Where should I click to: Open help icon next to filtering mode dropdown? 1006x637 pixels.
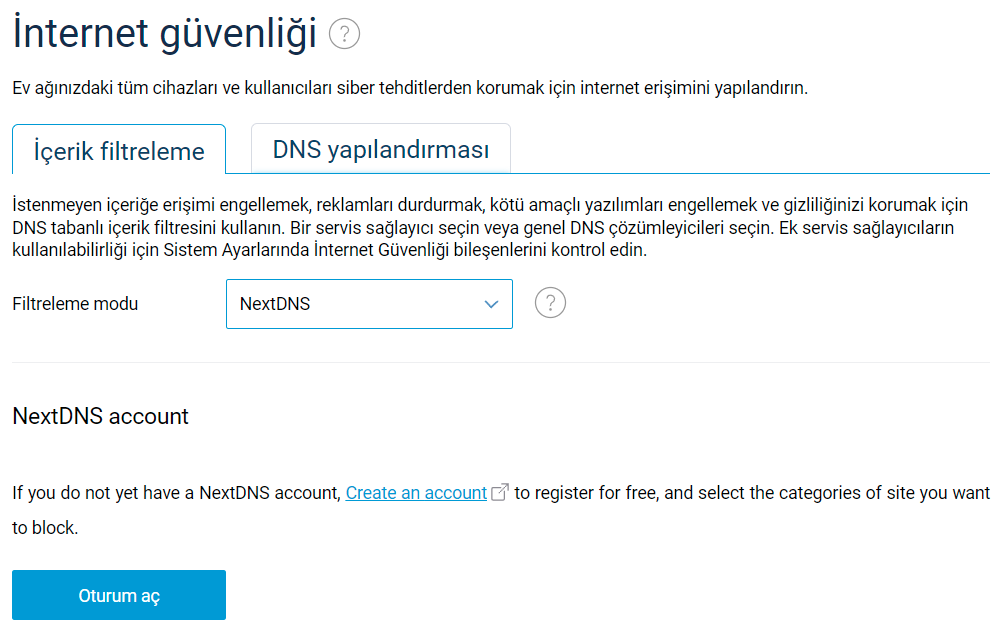(551, 303)
